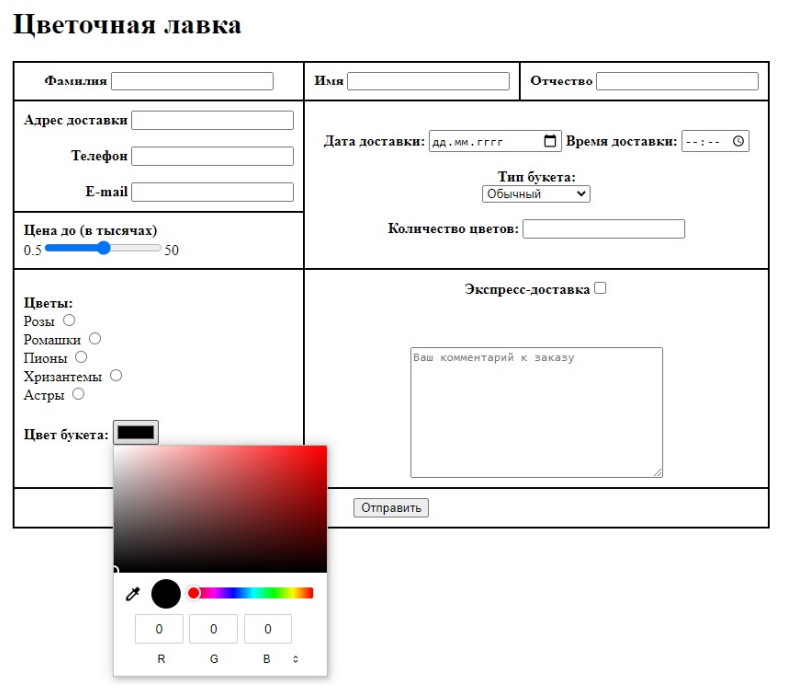Click the Адрес доставки text field
The image size is (787, 689).
tap(213, 120)
